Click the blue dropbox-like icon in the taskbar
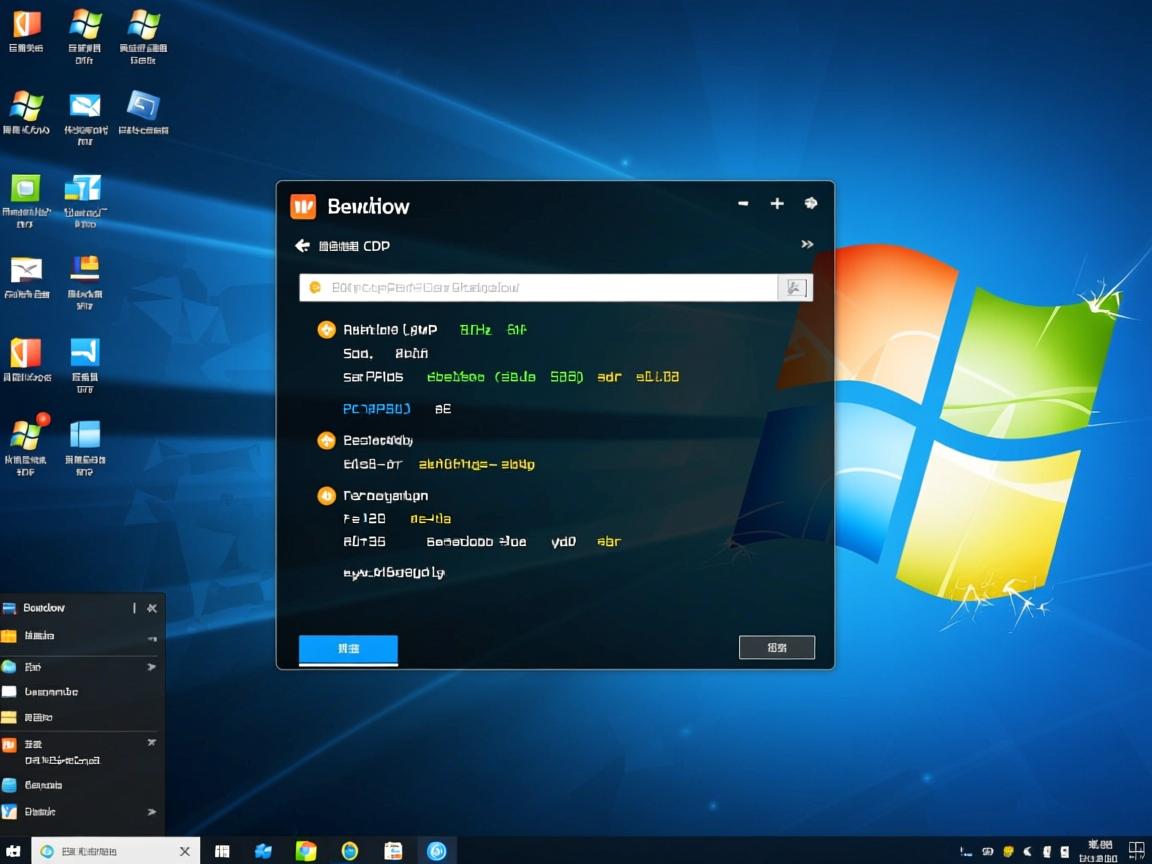The width and height of the screenshot is (1152, 864). (x=263, y=851)
